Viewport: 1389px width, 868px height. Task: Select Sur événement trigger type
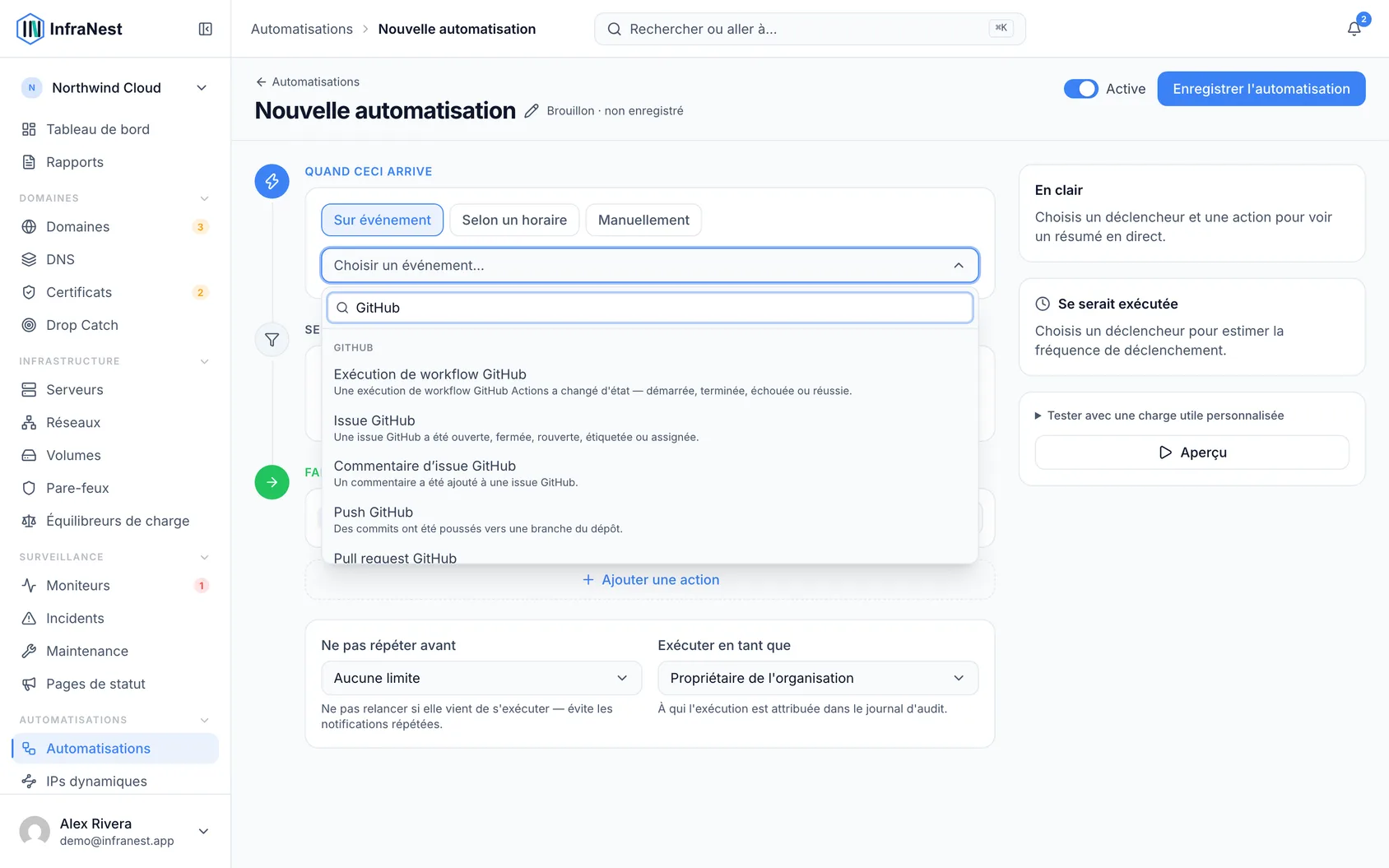382,220
